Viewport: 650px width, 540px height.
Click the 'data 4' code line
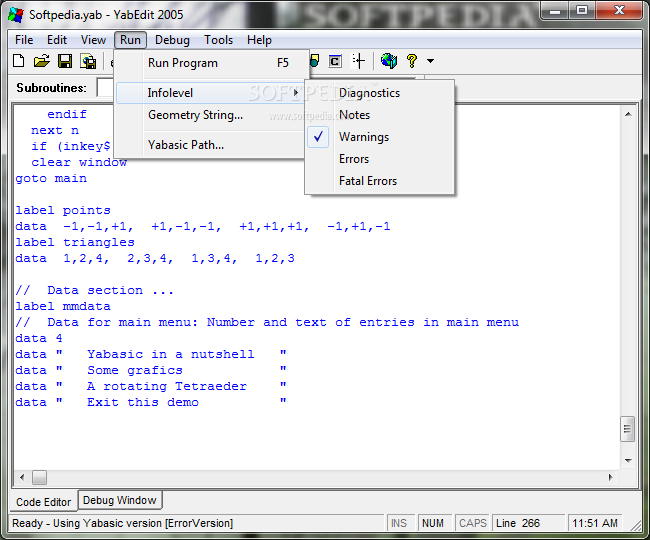[39, 338]
